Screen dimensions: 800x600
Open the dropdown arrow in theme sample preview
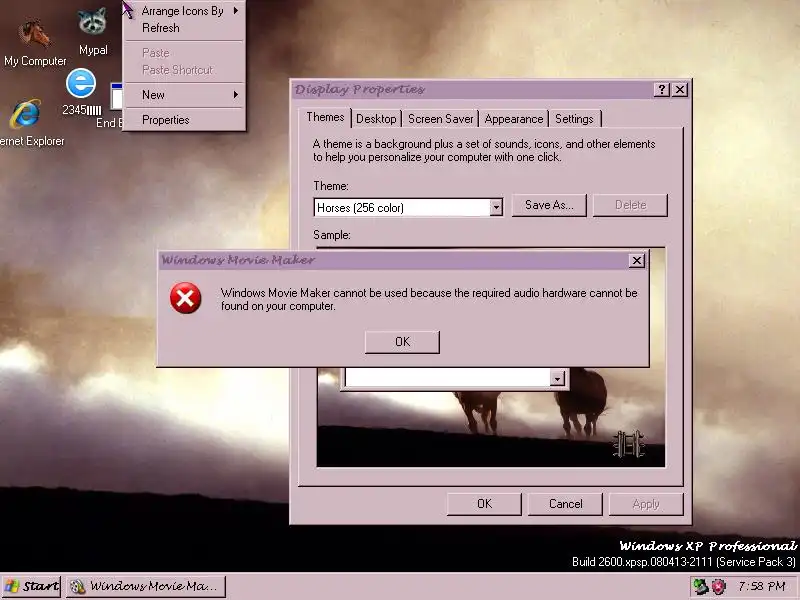(x=557, y=379)
